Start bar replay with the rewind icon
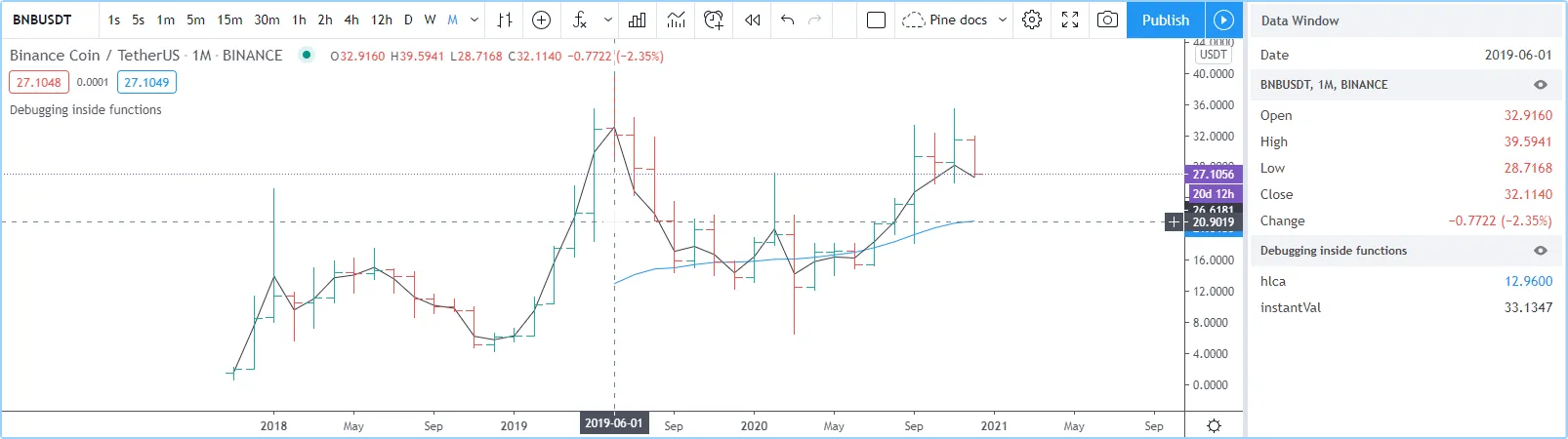 752,20
